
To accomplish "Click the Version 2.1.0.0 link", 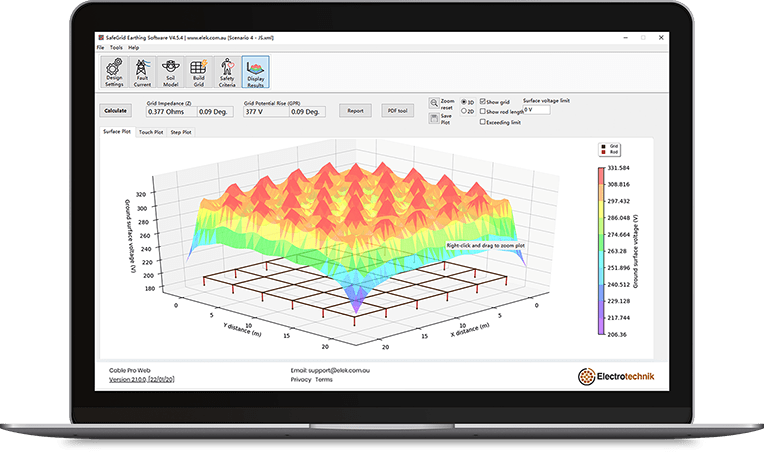I will click(141, 379).
